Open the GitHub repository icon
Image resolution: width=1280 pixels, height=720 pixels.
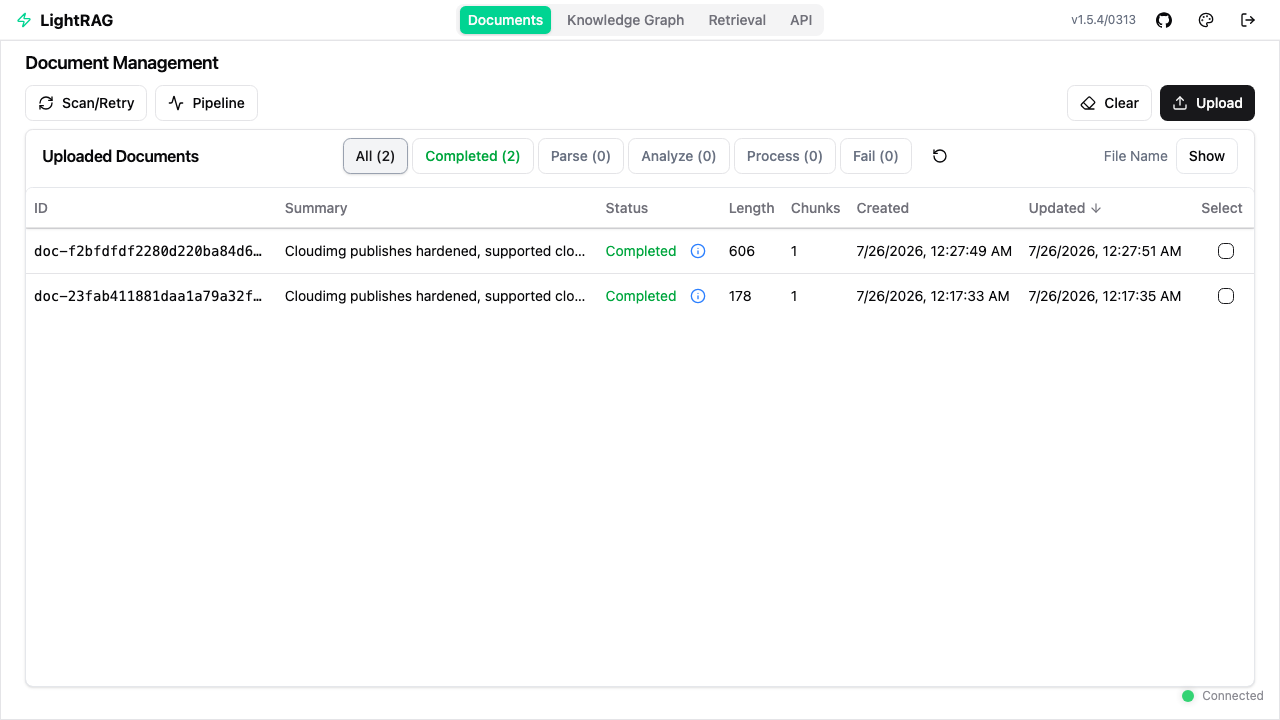coord(1164,20)
